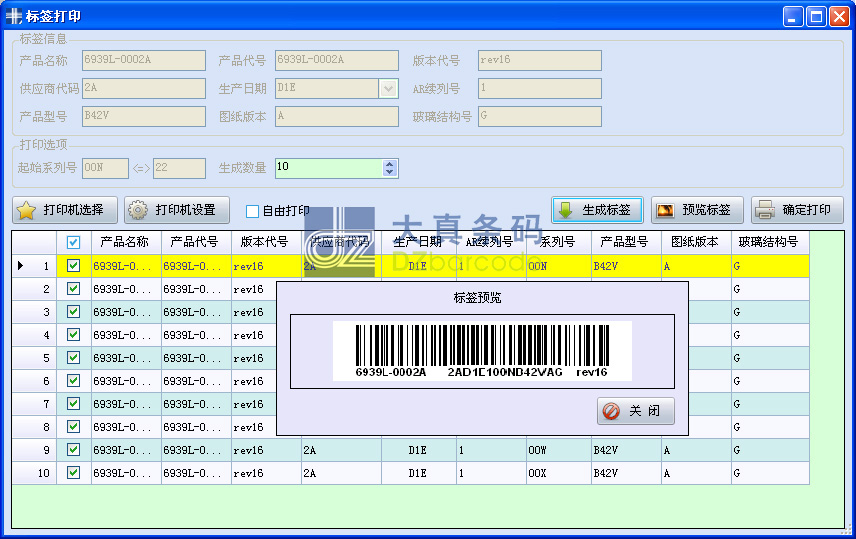This screenshot has width=856, height=539.
Task: Close the 标签预览 popup with 关闭
Action: (x=636, y=411)
